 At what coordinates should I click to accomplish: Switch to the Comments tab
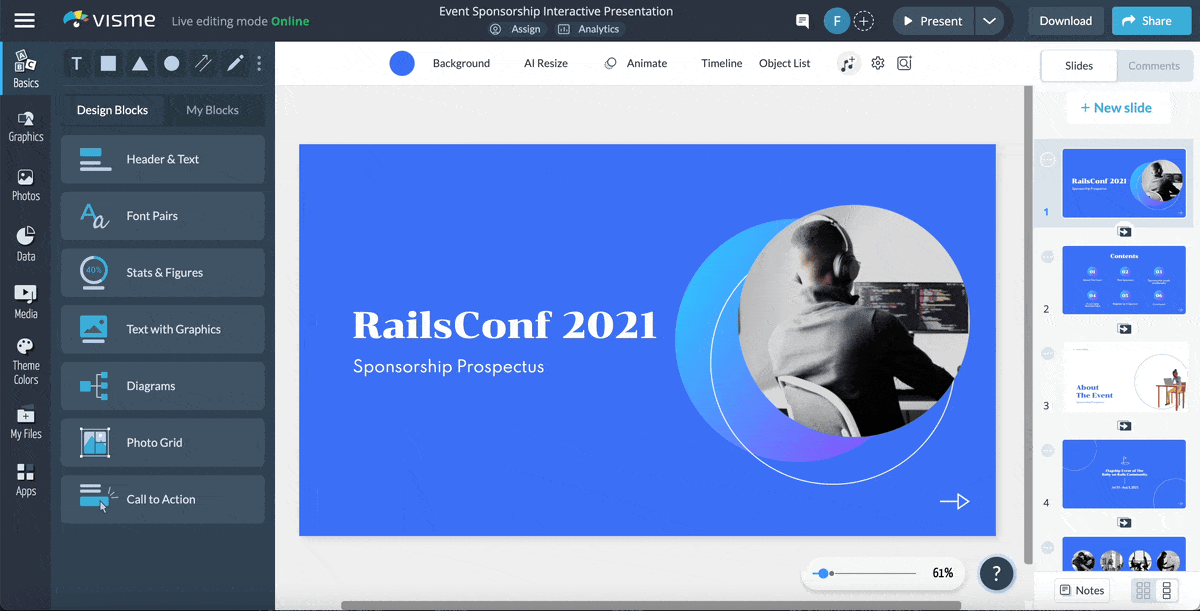pyautogui.click(x=1154, y=66)
